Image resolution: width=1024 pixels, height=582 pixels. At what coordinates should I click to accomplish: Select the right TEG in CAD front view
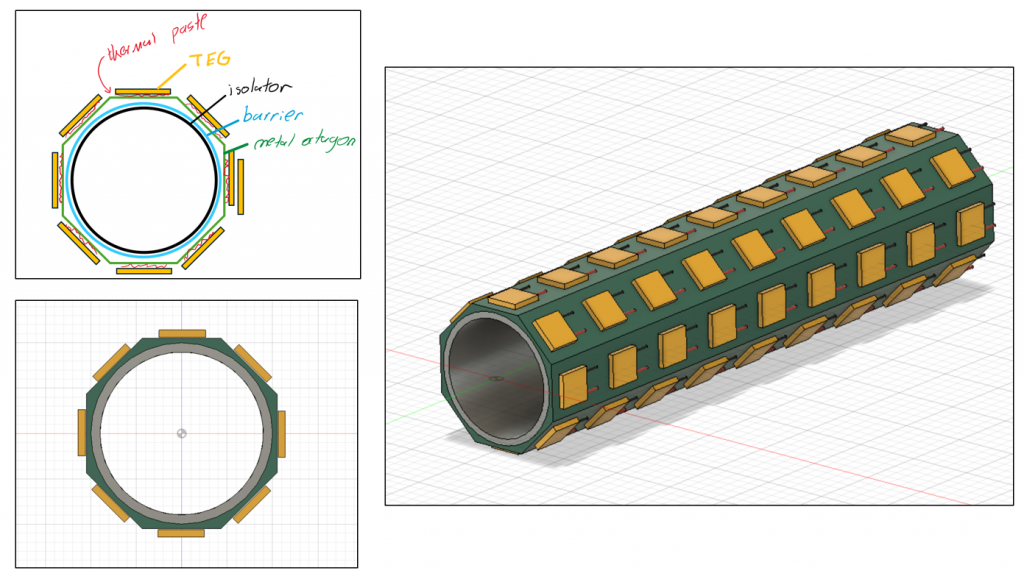pos(281,432)
